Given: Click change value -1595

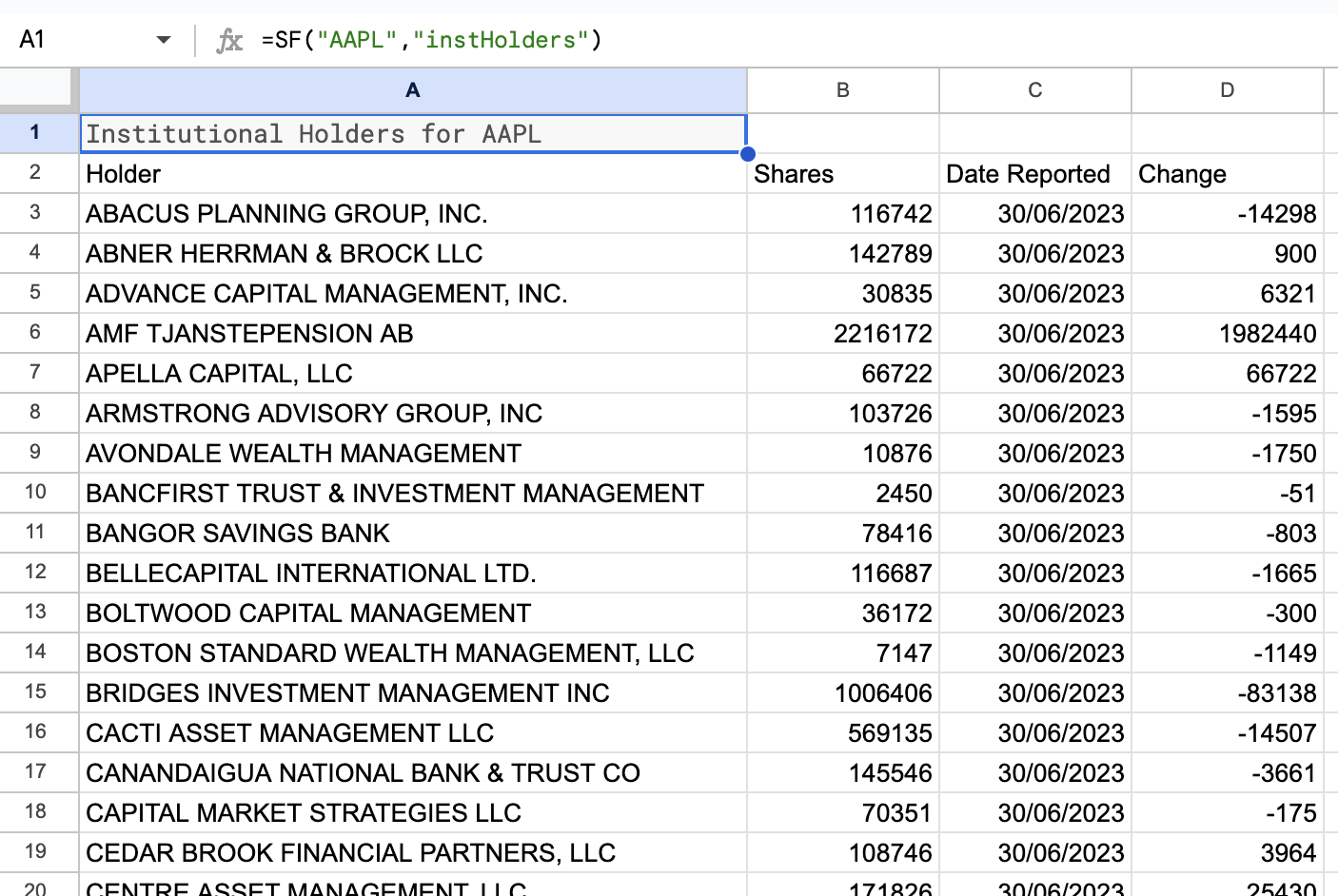Looking at the screenshot, I should click(x=1228, y=414).
